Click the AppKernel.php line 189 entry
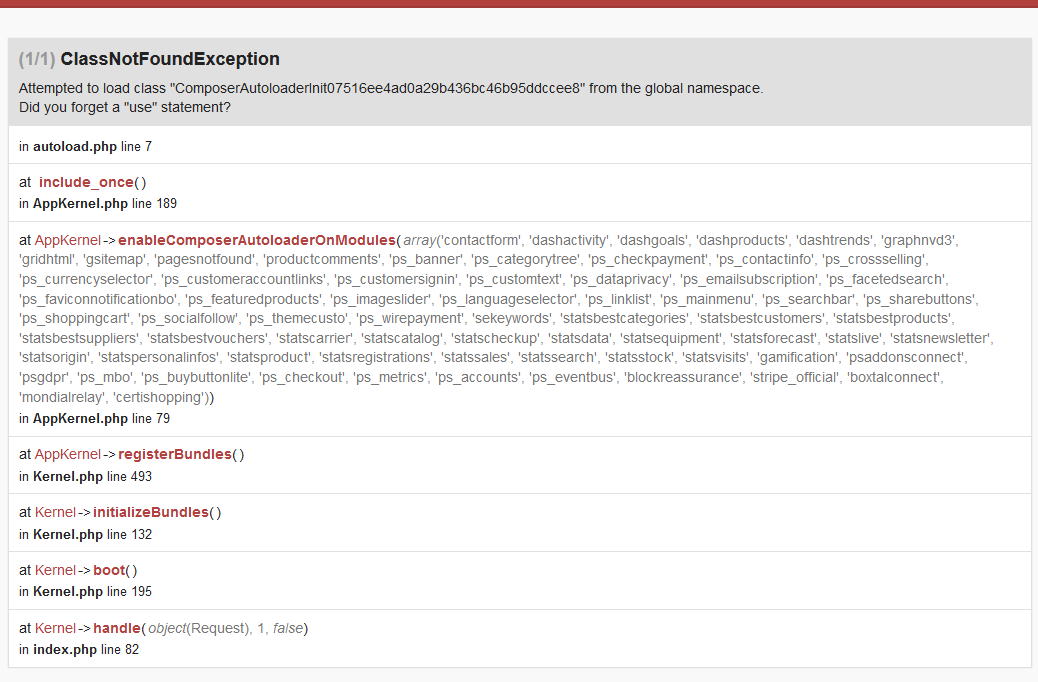 97,203
